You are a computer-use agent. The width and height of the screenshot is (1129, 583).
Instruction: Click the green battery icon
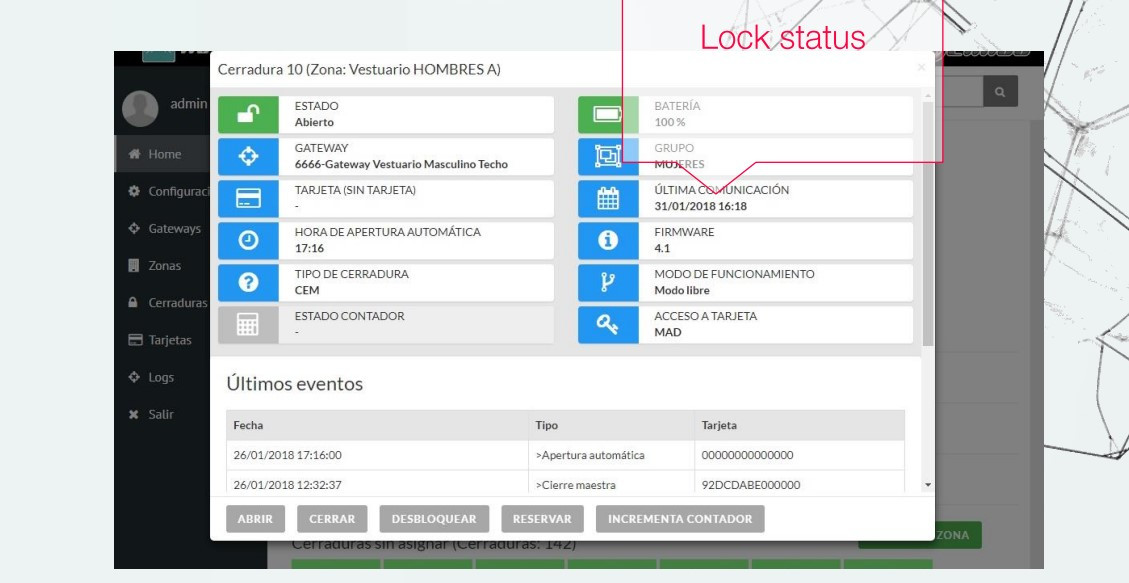pyautogui.click(x=608, y=115)
